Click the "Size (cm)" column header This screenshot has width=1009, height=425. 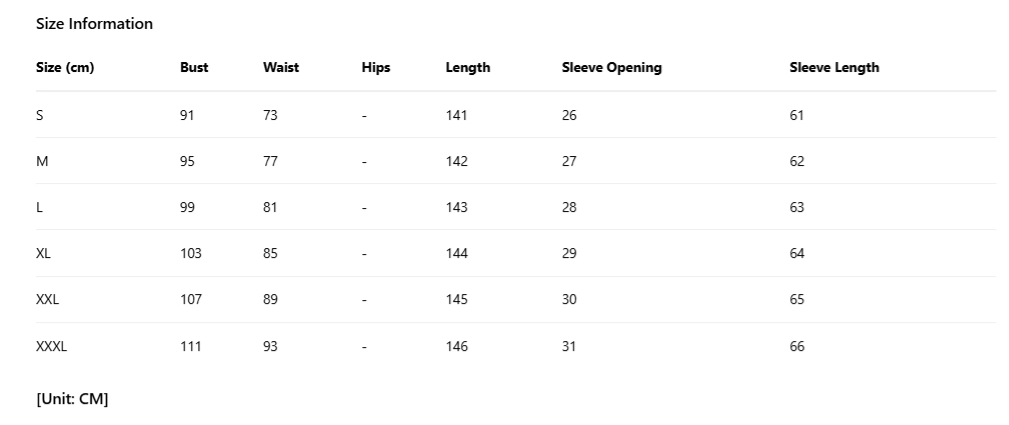(x=65, y=68)
